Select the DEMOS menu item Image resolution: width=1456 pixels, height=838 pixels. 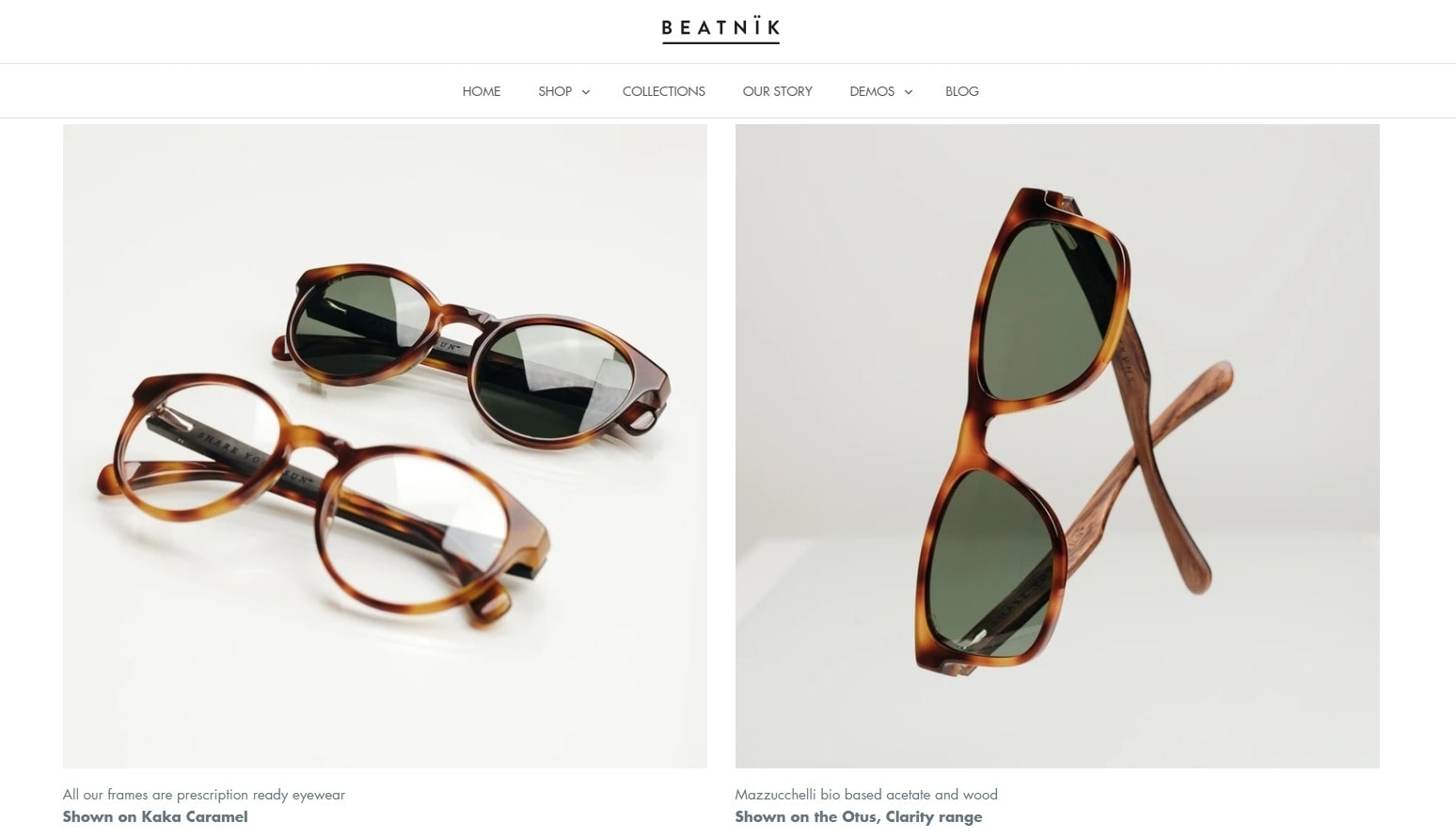pyautogui.click(x=872, y=91)
